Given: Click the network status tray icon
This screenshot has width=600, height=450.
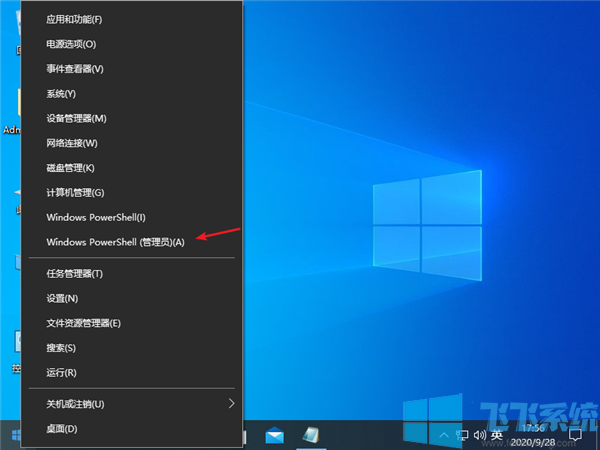Looking at the screenshot, I should pos(461,436).
